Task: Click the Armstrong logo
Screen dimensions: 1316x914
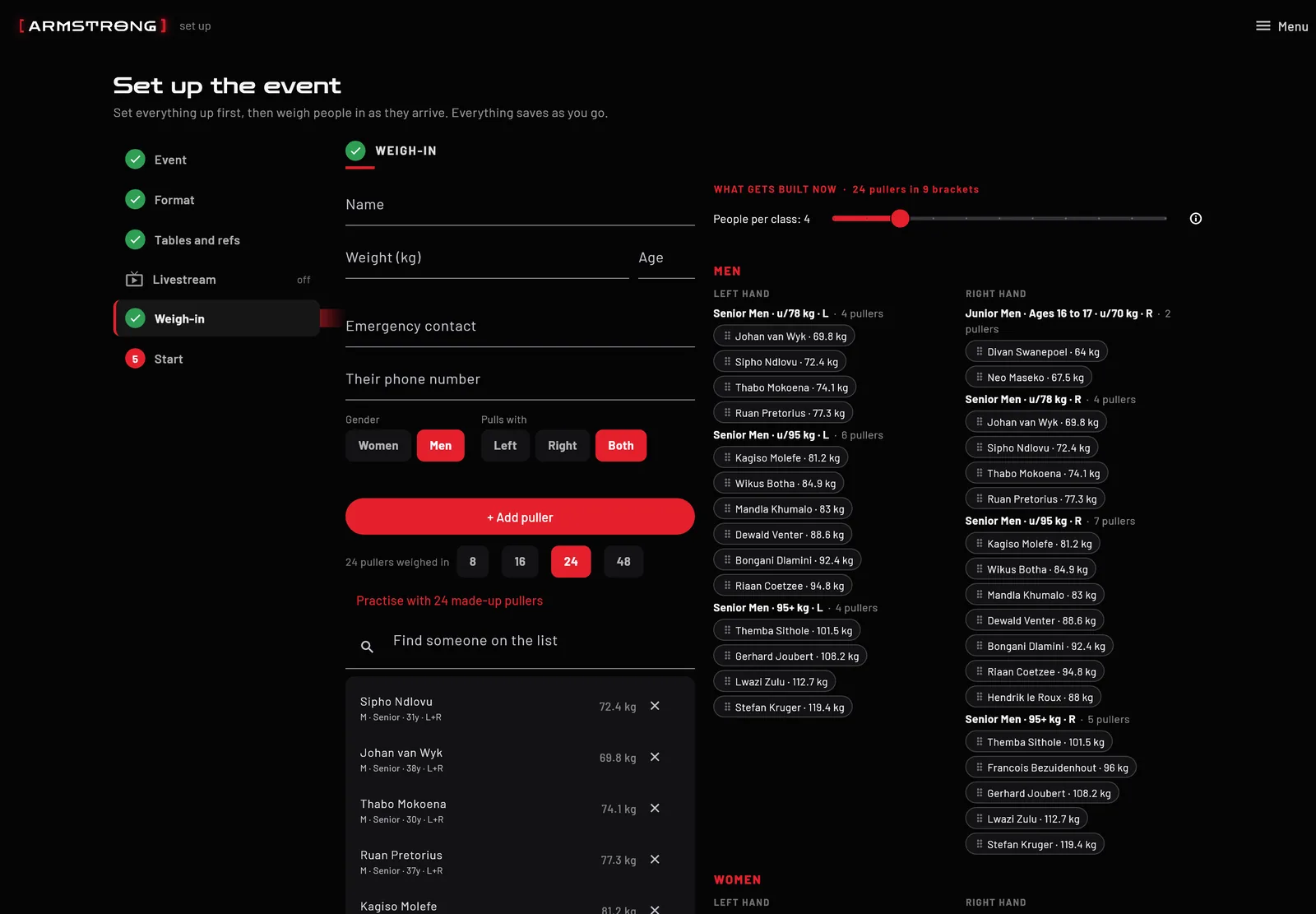Action: pyautogui.click(x=93, y=26)
